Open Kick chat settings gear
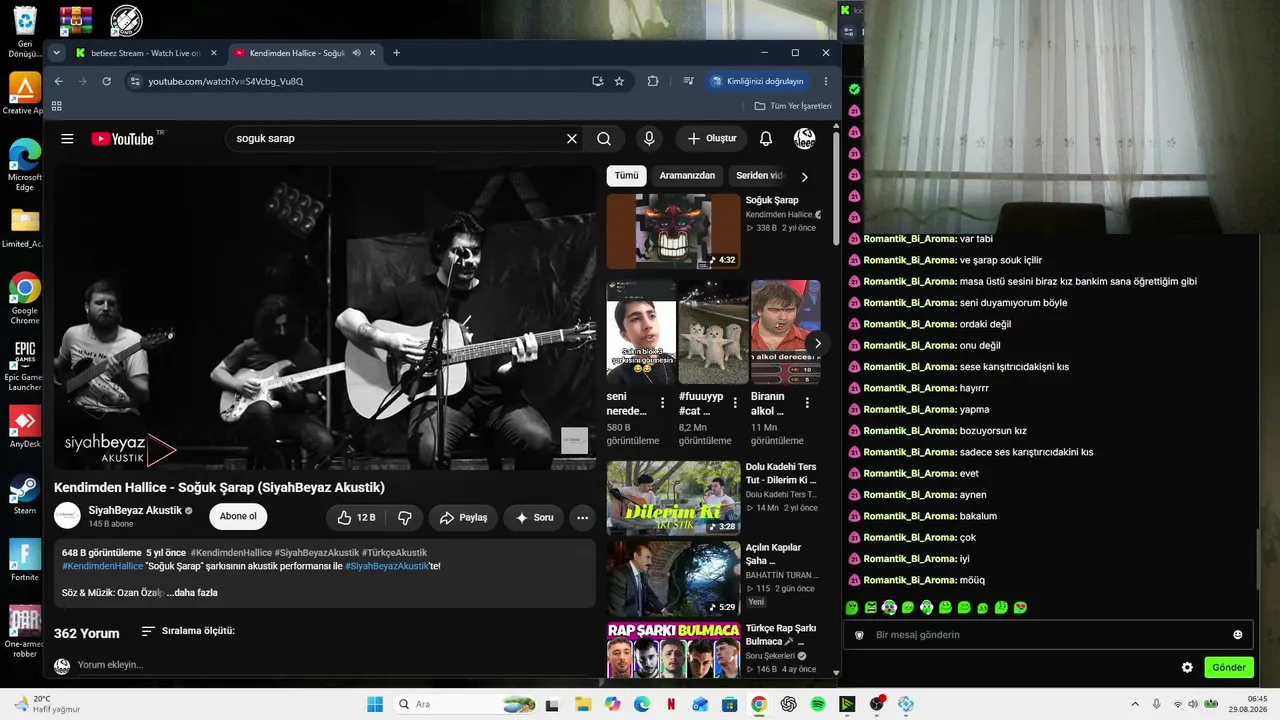The width and height of the screenshot is (1280, 720). [x=1187, y=668]
